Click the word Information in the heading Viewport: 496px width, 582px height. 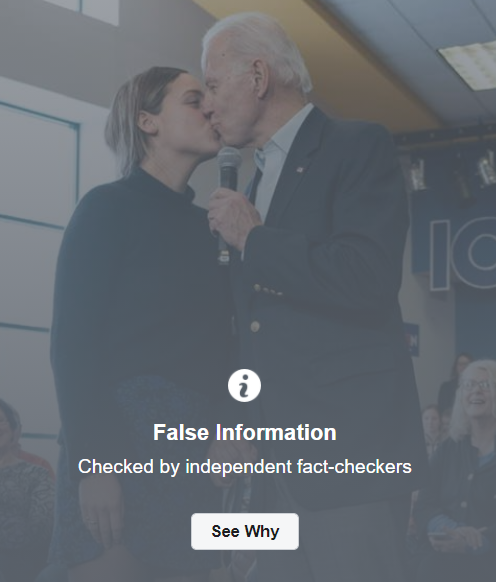pyautogui.click(x=276, y=432)
